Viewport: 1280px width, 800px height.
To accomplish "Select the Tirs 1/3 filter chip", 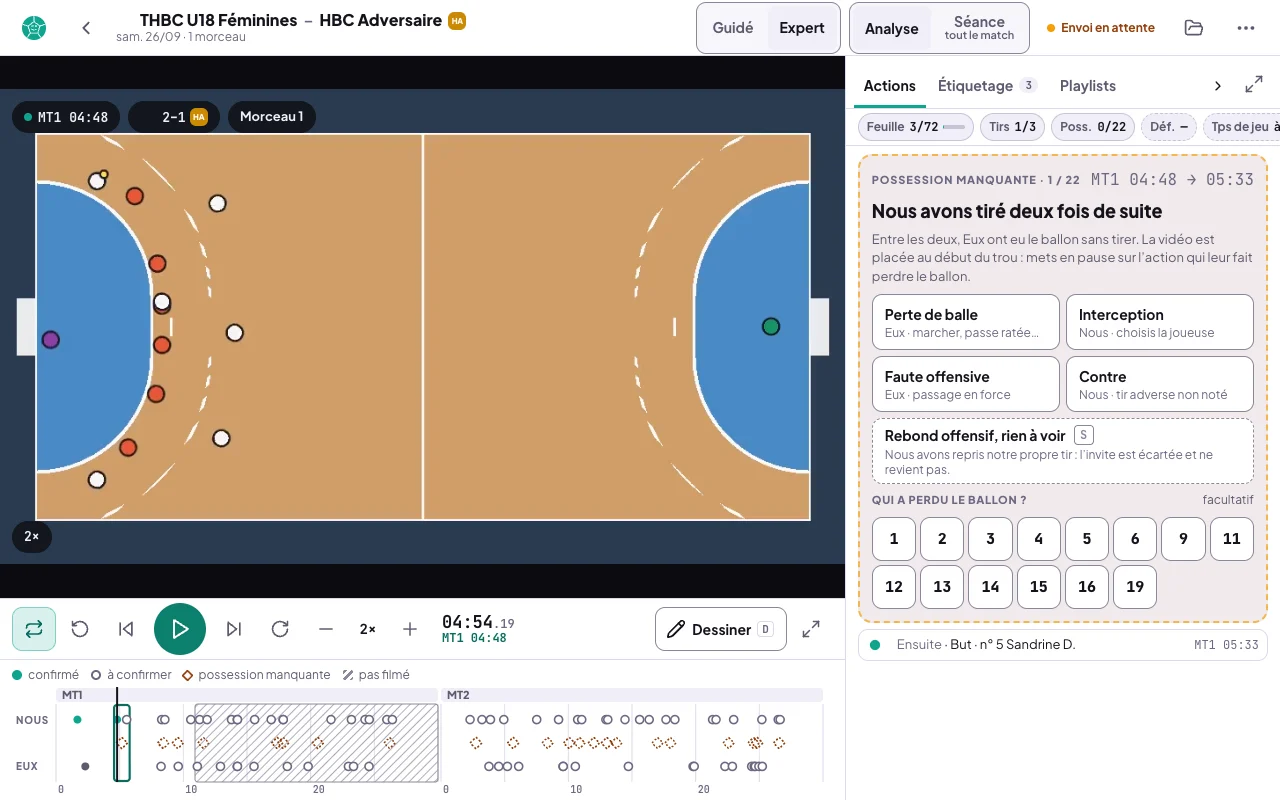I will click(1013, 127).
